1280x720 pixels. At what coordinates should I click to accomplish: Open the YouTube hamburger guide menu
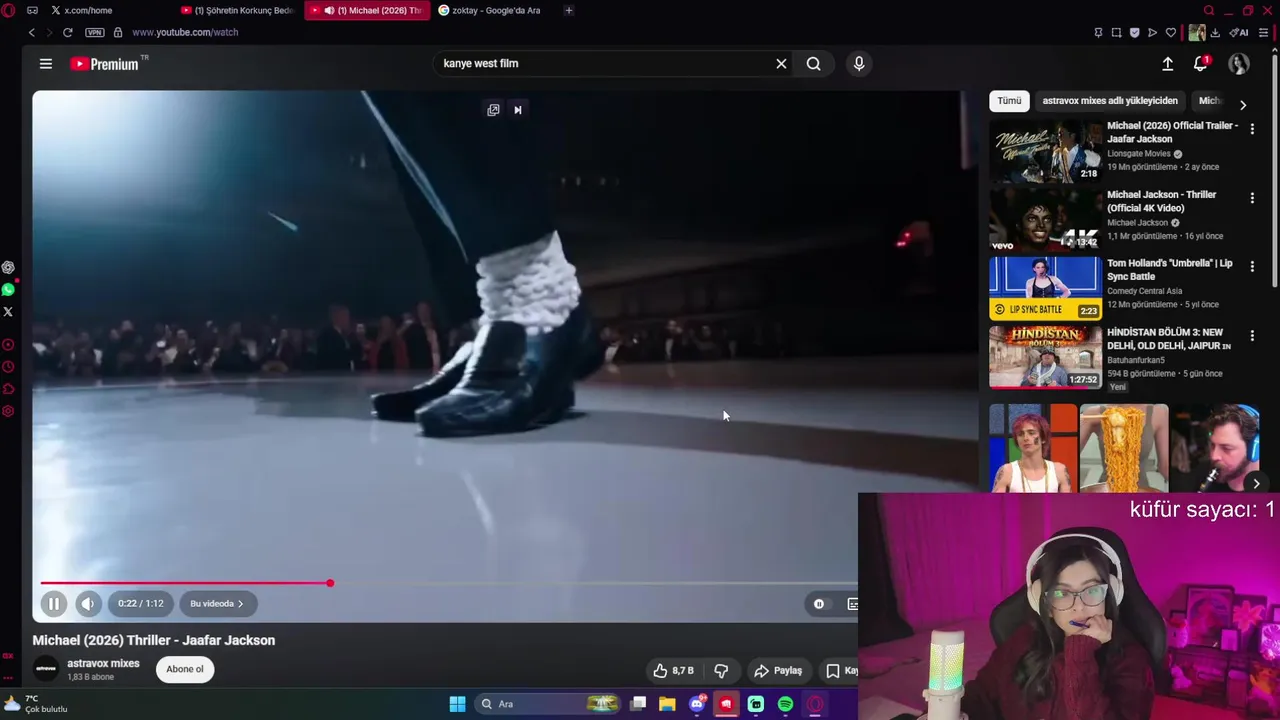(45, 63)
